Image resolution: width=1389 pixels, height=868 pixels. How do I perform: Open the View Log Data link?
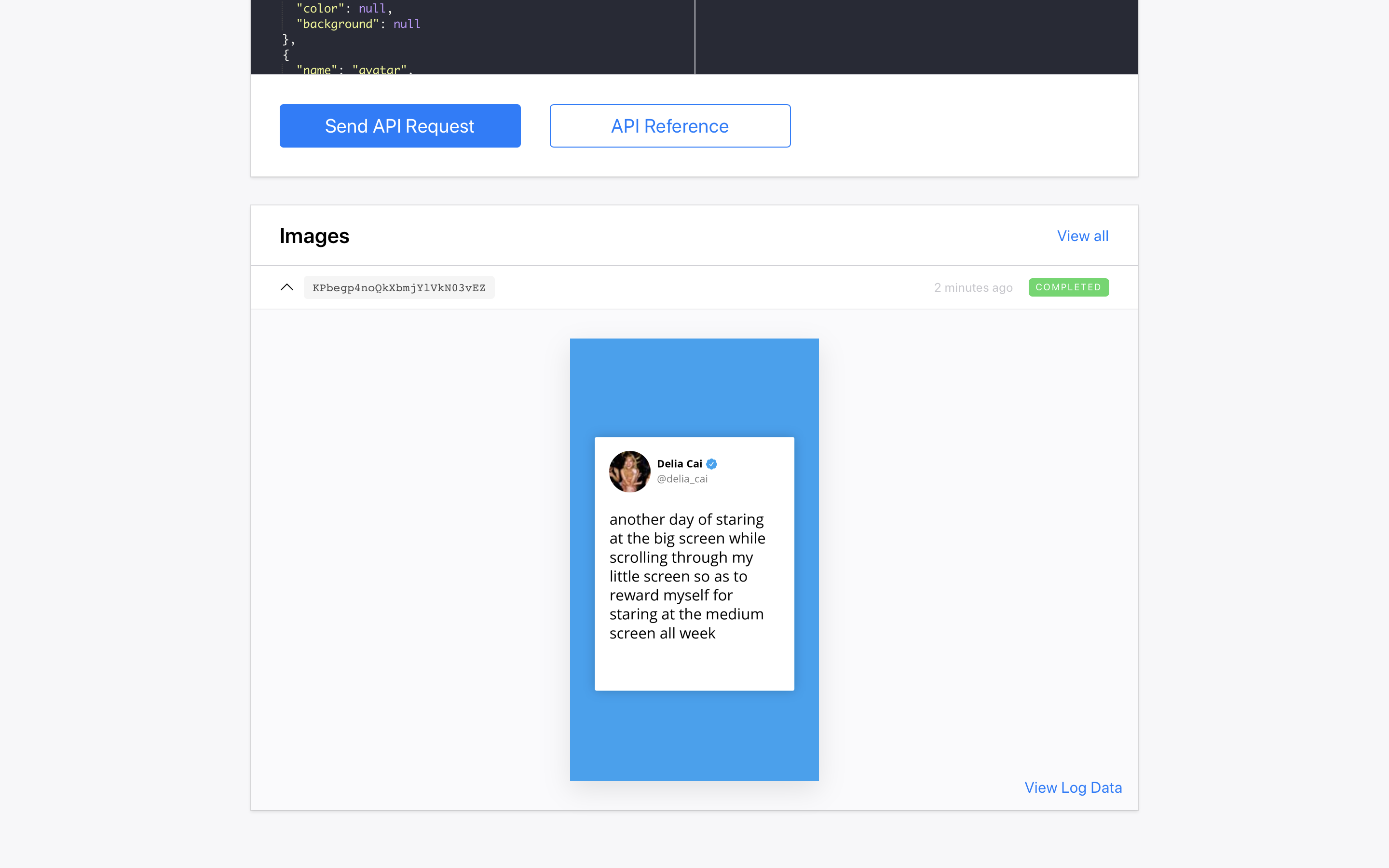(x=1073, y=787)
